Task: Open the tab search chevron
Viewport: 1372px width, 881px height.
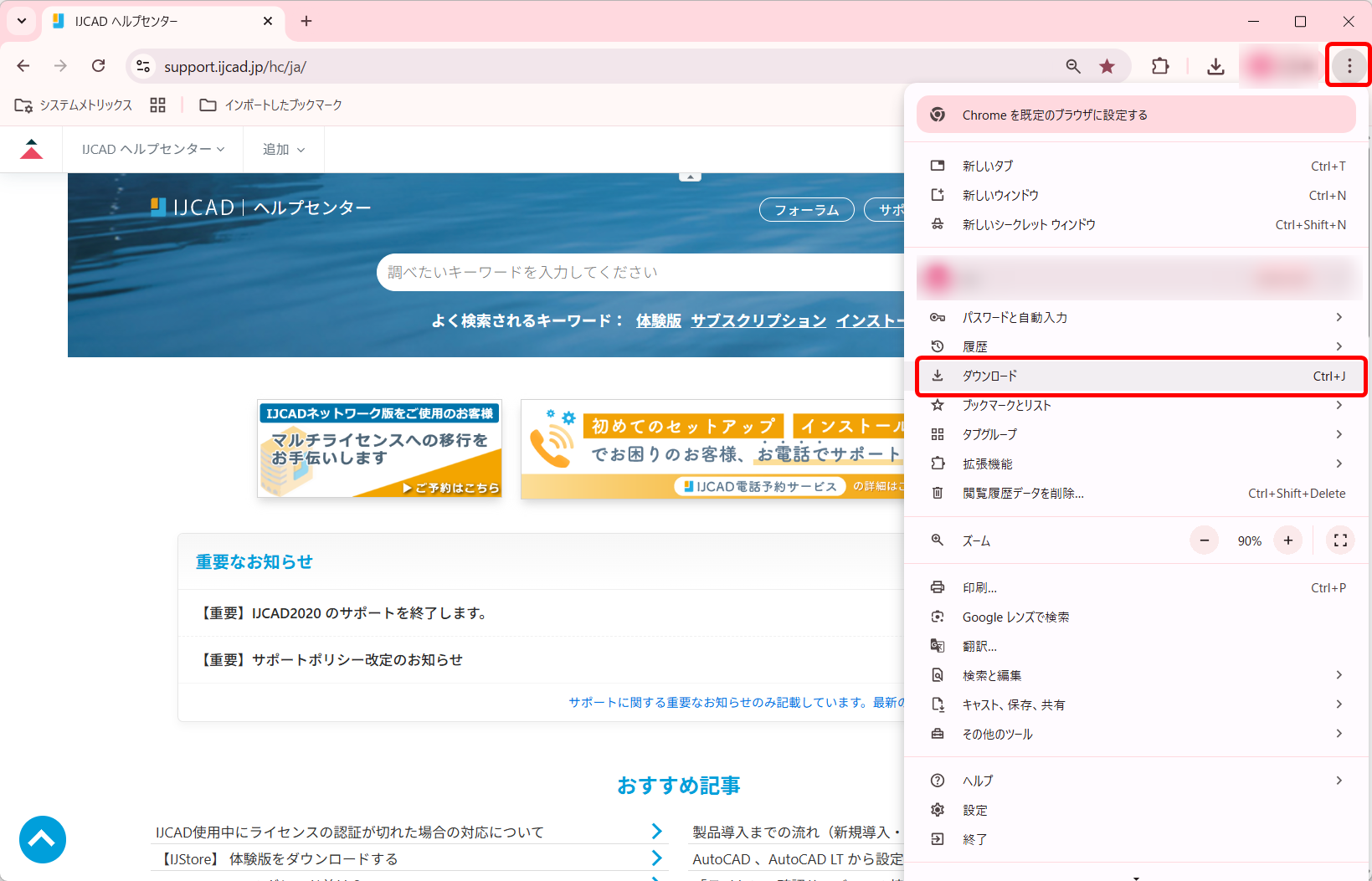Action: click(x=21, y=21)
